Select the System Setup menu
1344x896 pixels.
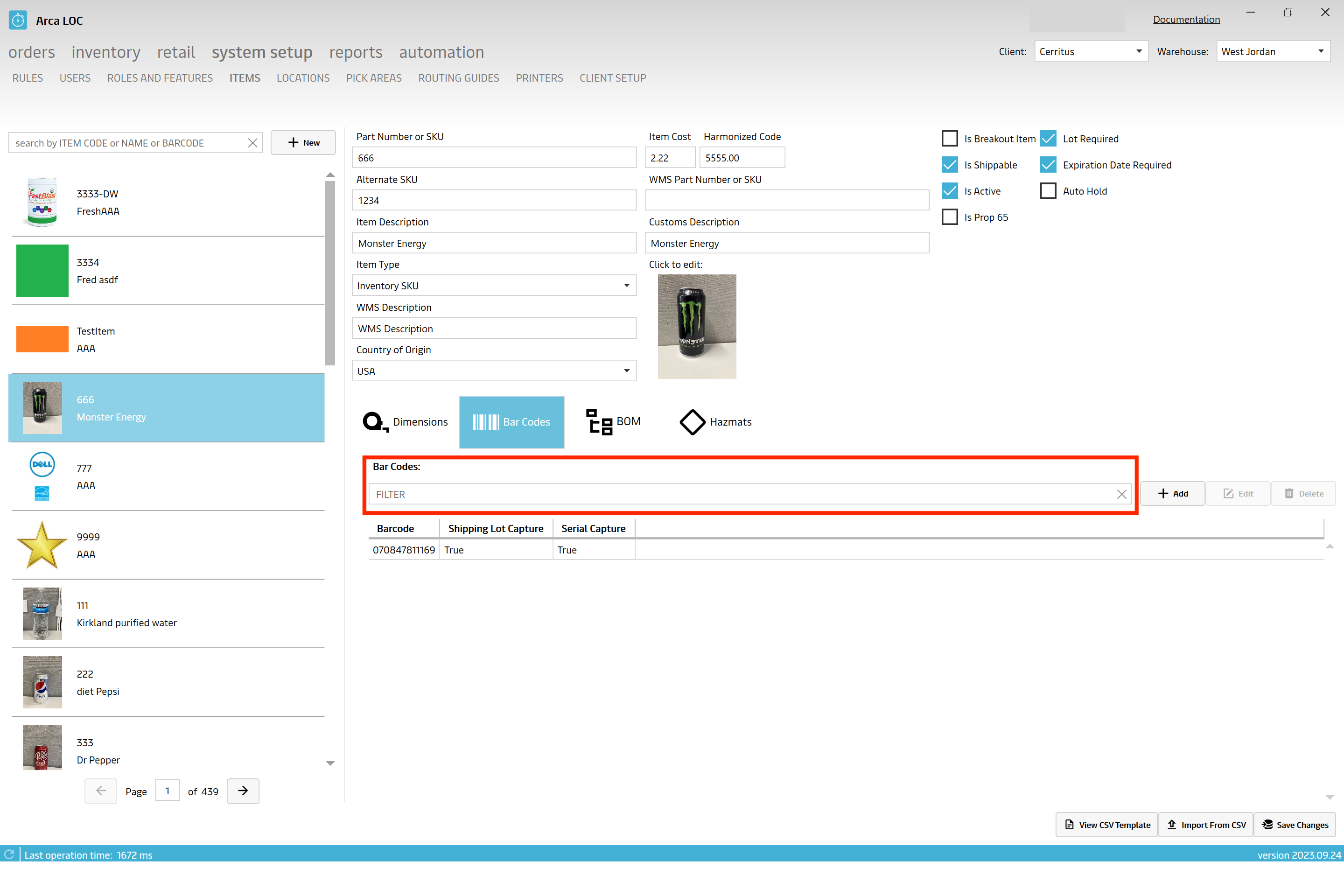tap(262, 51)
